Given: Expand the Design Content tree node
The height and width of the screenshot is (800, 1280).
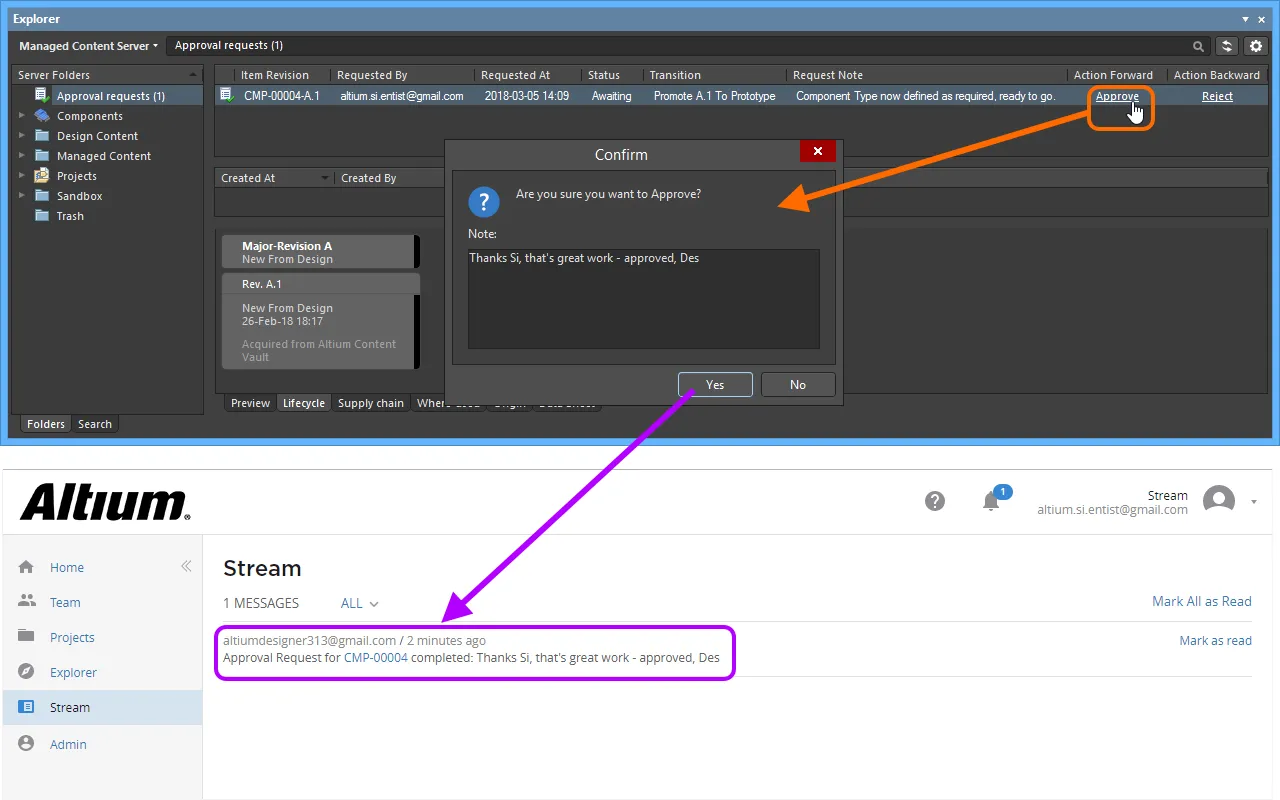Looking at the screenshot, I should (22, 136).
